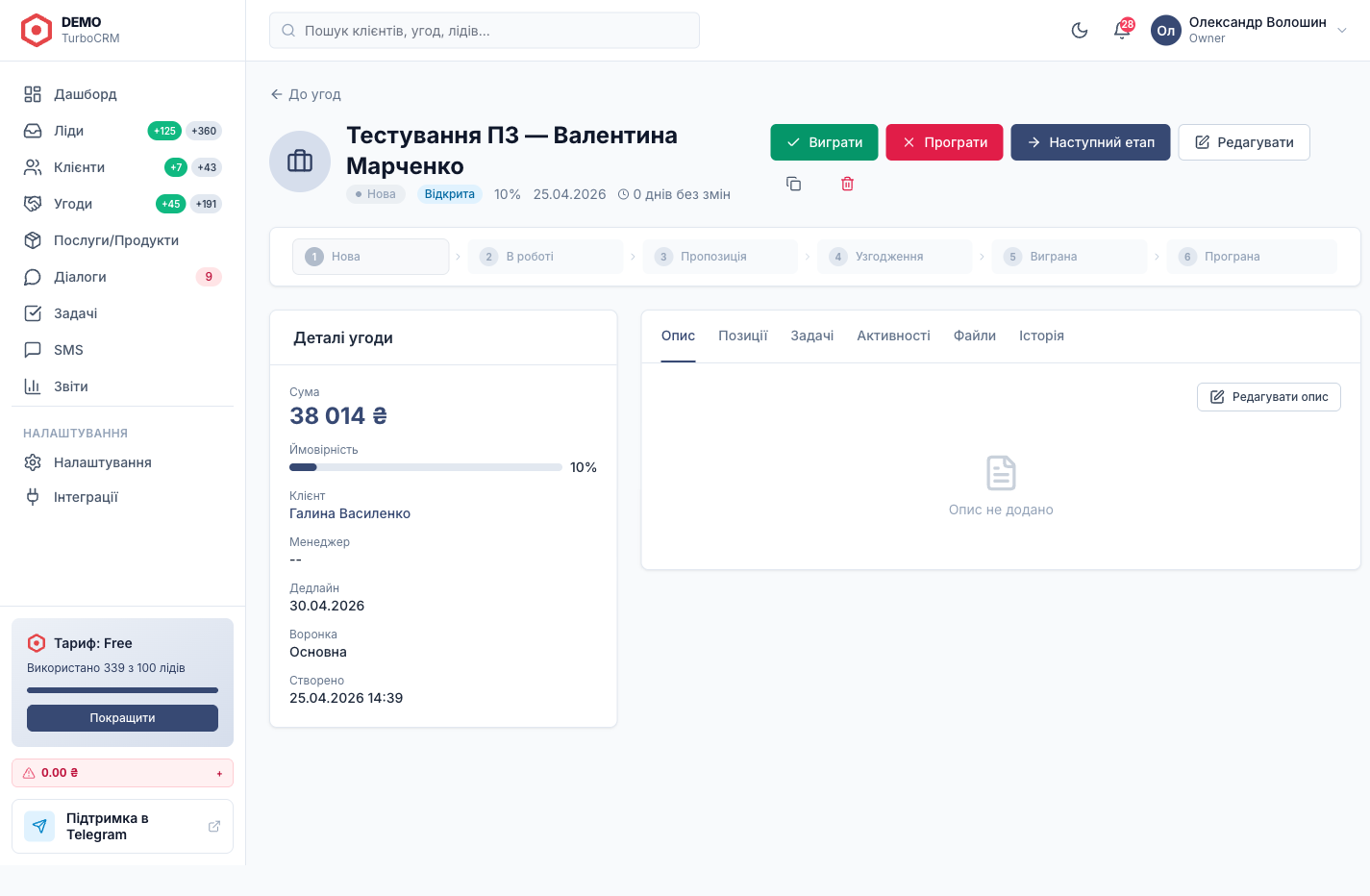This screenshot has width=1370, height=896.
Task: Mark deal as lost with Програти
Action: 944,142
